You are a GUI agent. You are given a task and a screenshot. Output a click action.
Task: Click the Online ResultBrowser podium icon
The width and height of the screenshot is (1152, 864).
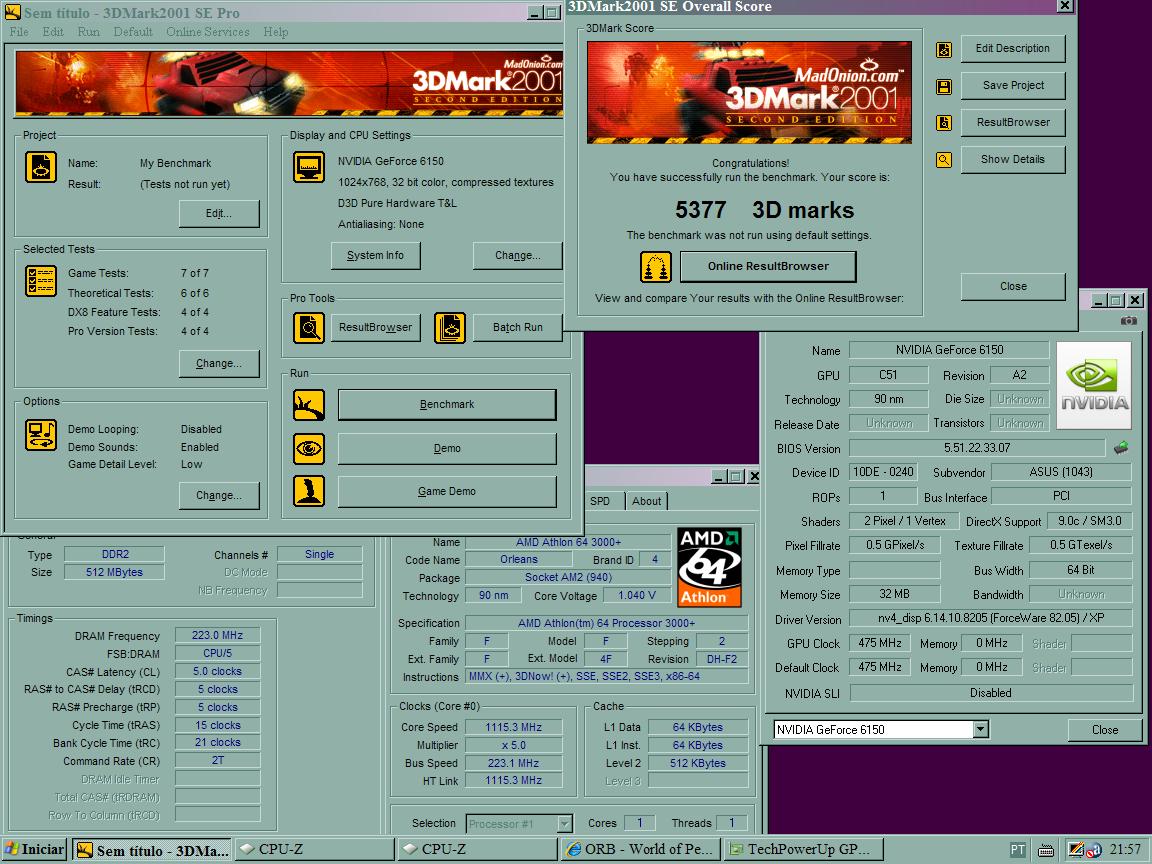coord(655,267)
